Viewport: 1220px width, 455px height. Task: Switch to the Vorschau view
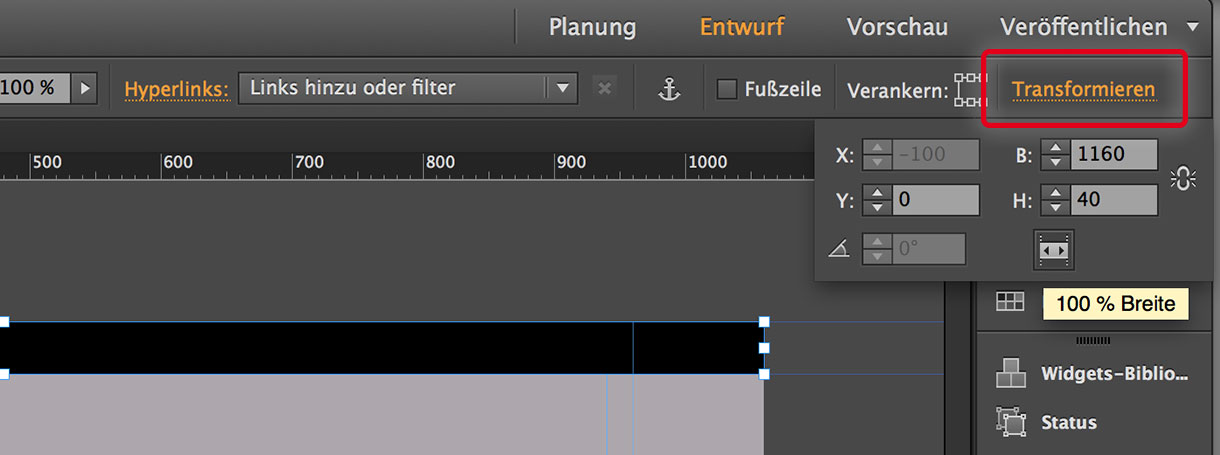coord(897,27)
